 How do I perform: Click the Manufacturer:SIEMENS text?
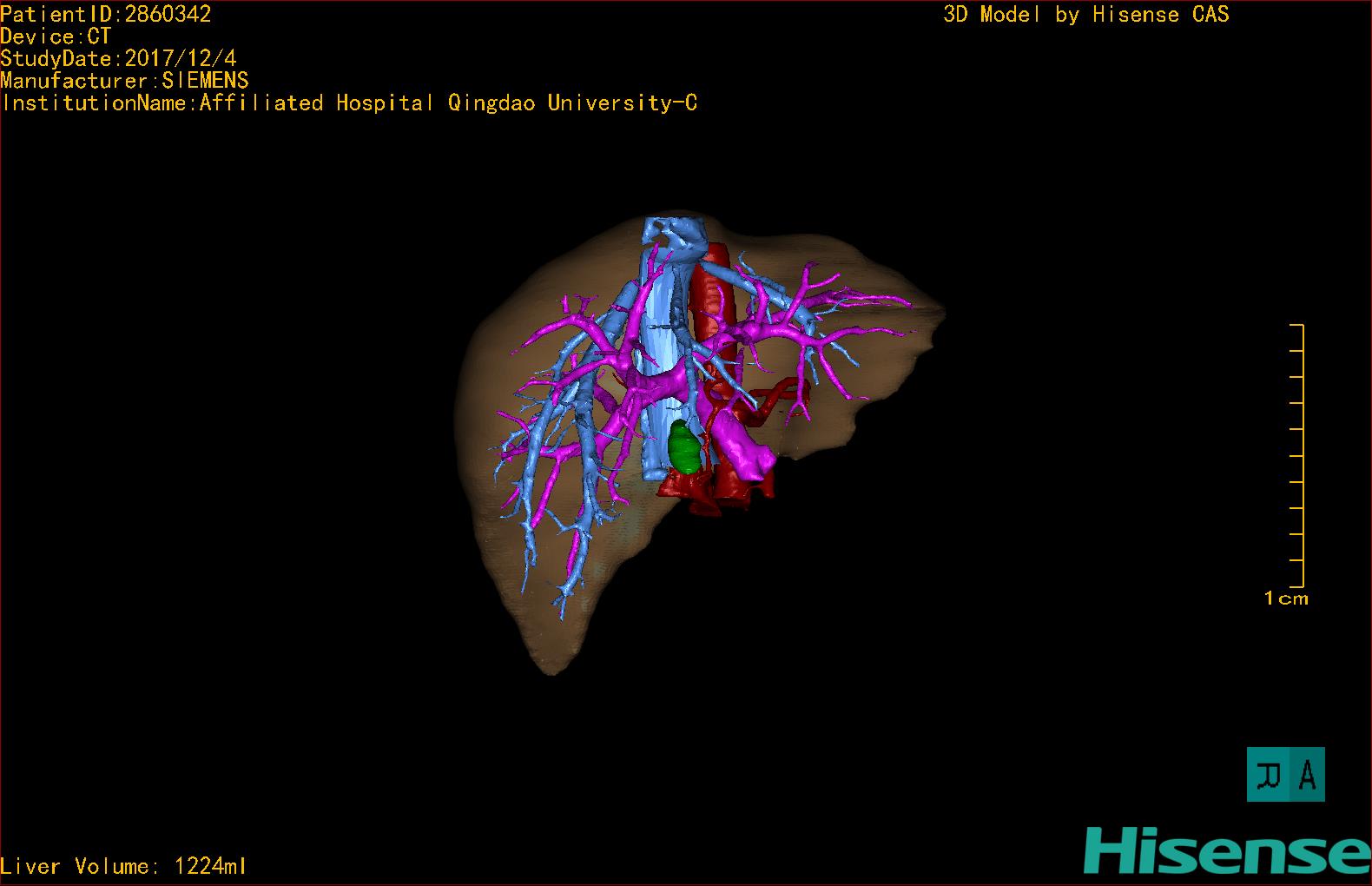coord(124,81)
